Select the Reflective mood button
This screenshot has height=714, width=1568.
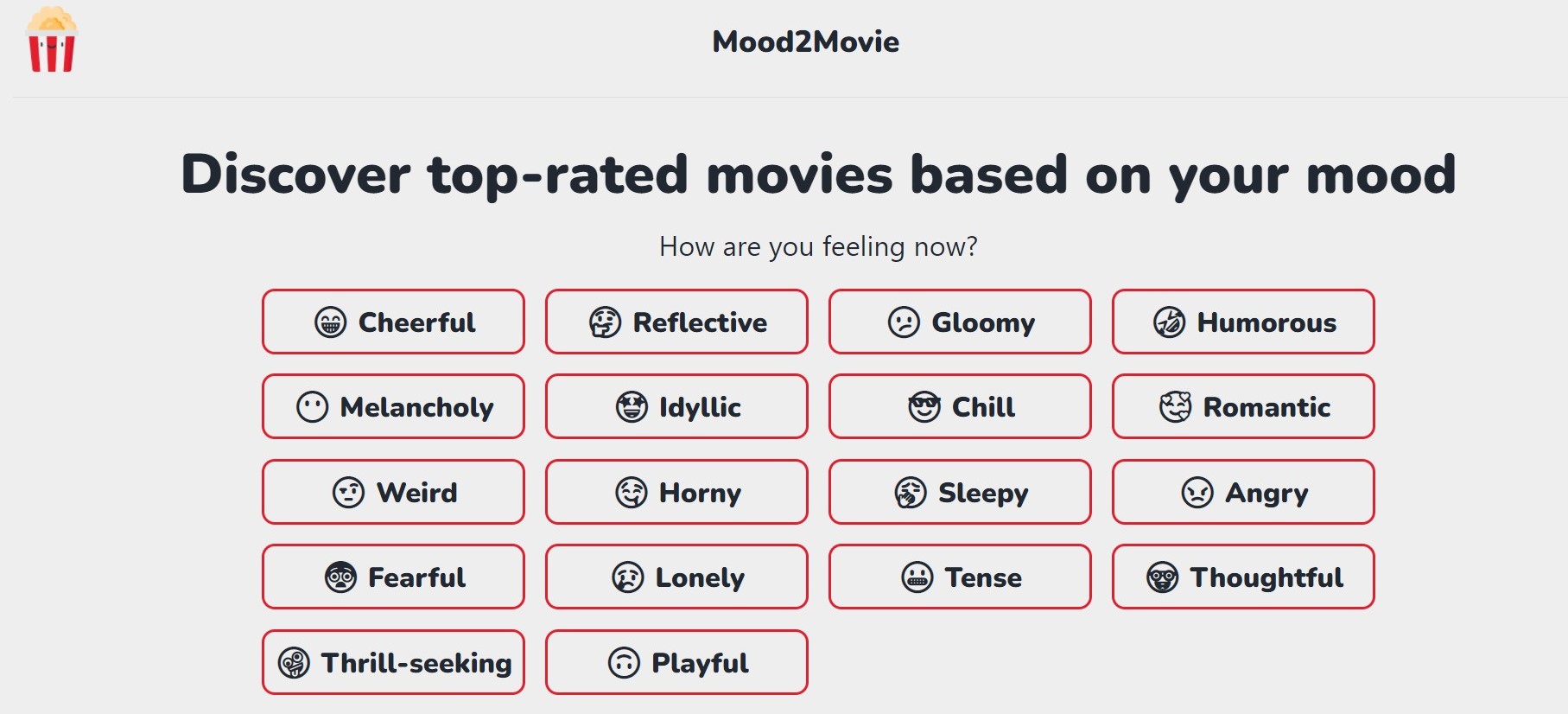point(676,322)
